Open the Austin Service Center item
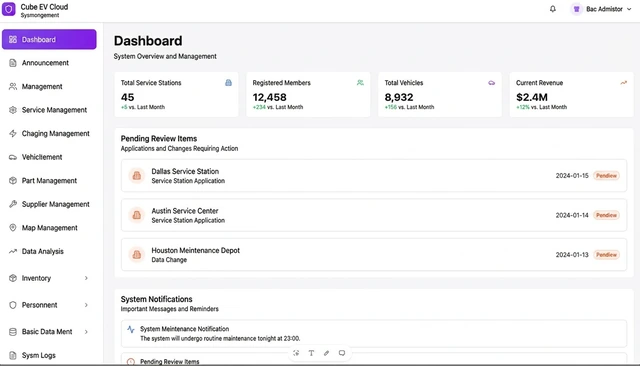The height and width of the screenshot is (366, 640). 374,215
